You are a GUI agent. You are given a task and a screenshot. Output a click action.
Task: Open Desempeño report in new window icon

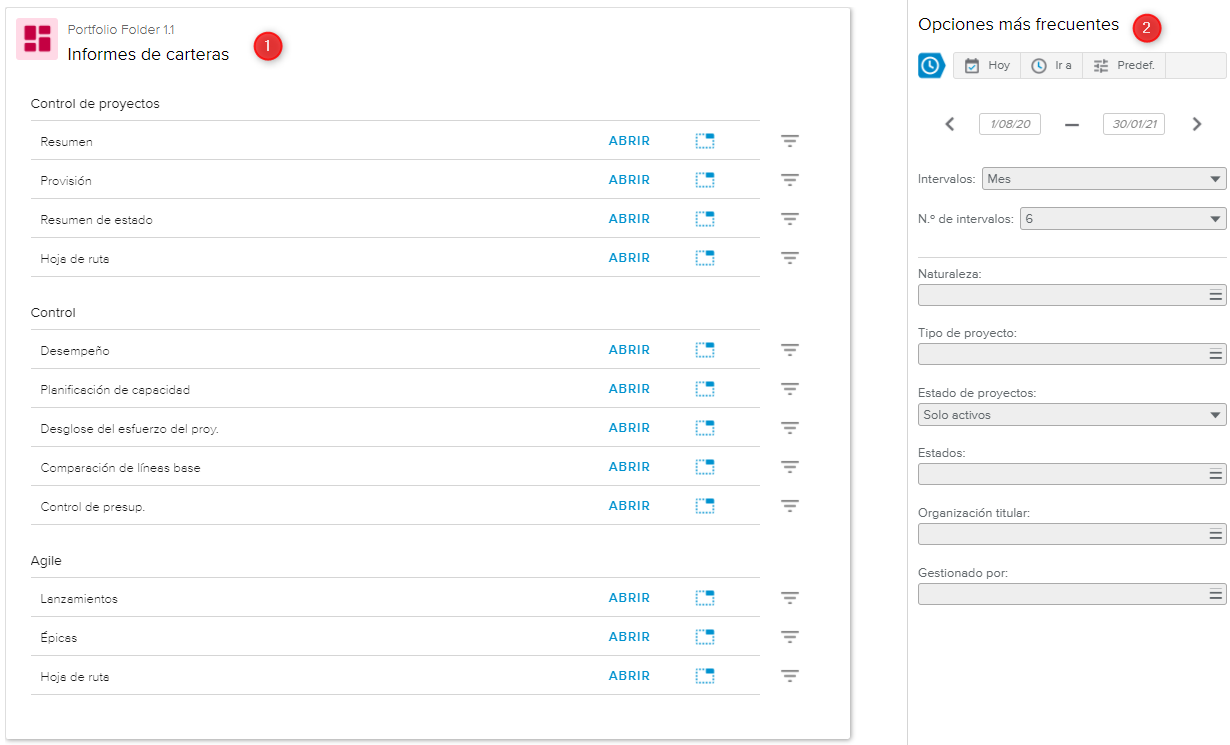tap(705, 350)
